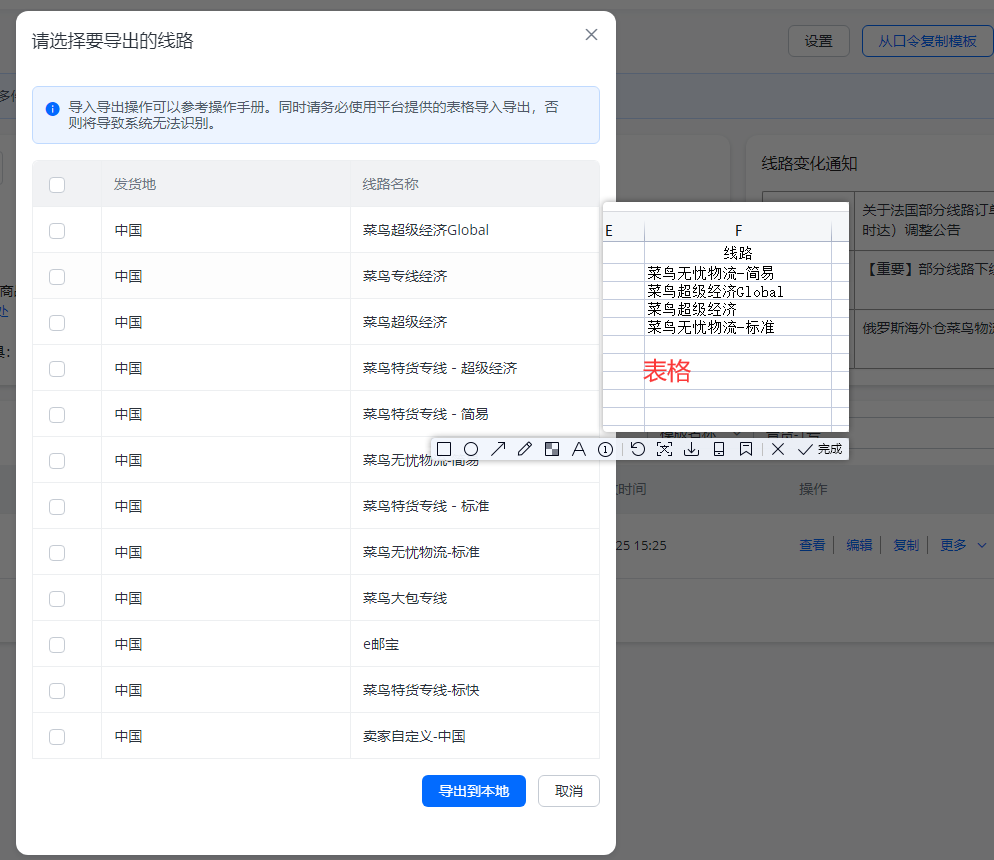Check the box for 菜鸟无忧物流-简易
The width and height of the screenshot is (994, 860).
click(57, 461)
